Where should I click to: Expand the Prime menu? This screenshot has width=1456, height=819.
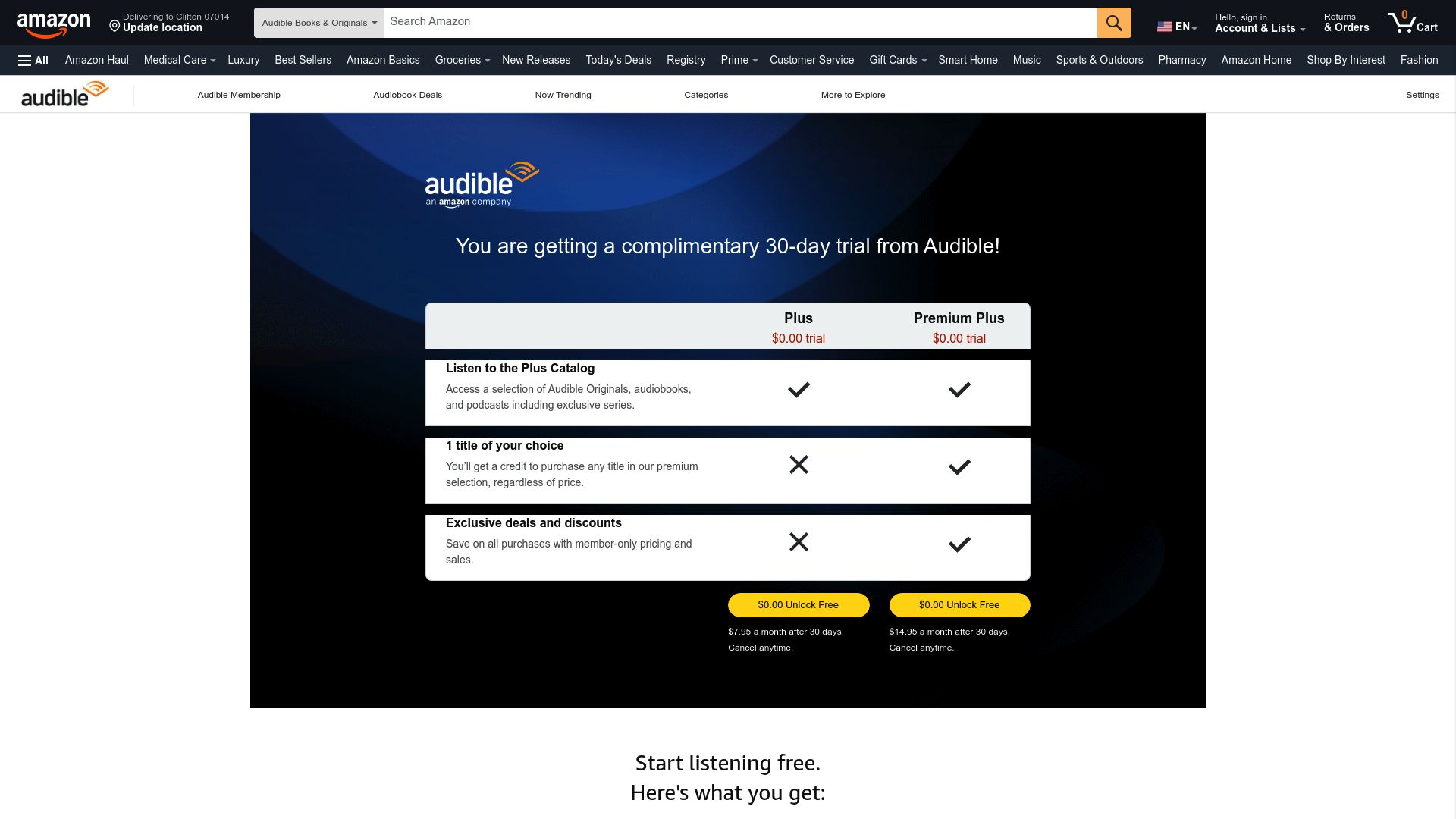pos(739,60)
